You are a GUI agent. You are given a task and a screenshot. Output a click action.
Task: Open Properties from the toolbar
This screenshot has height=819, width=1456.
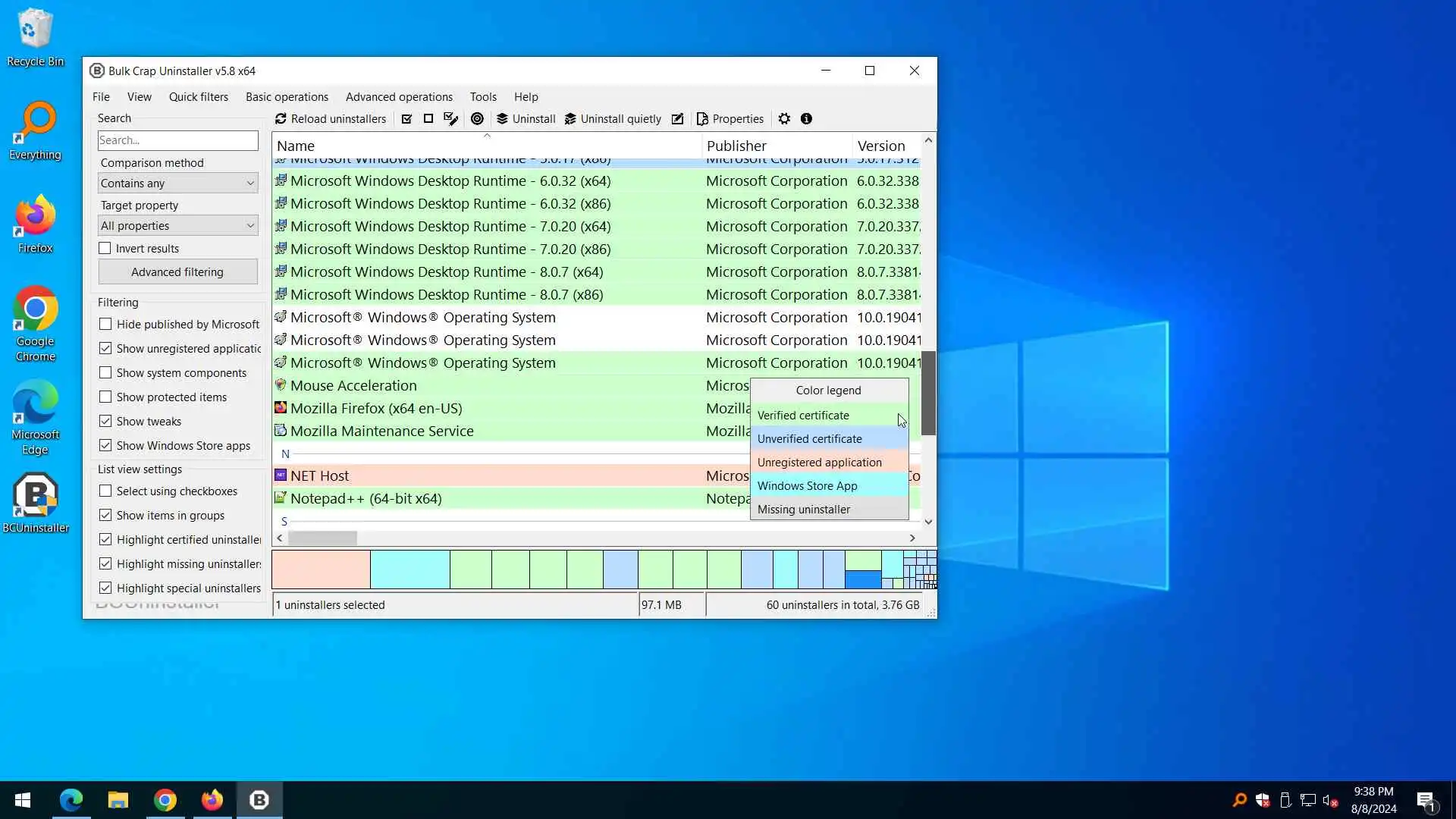[730, 119]
